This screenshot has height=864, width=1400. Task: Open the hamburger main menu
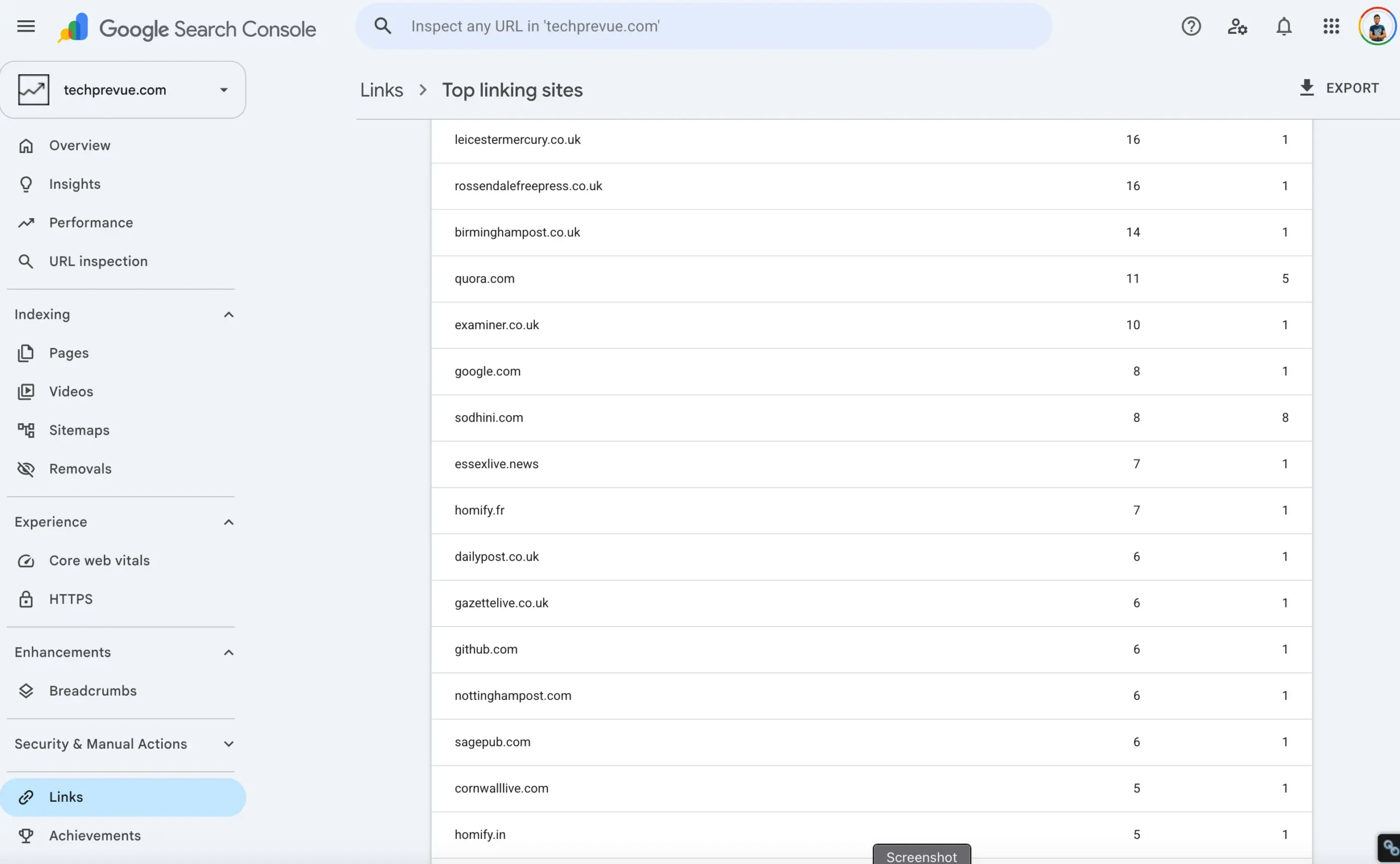pos(26,26)
